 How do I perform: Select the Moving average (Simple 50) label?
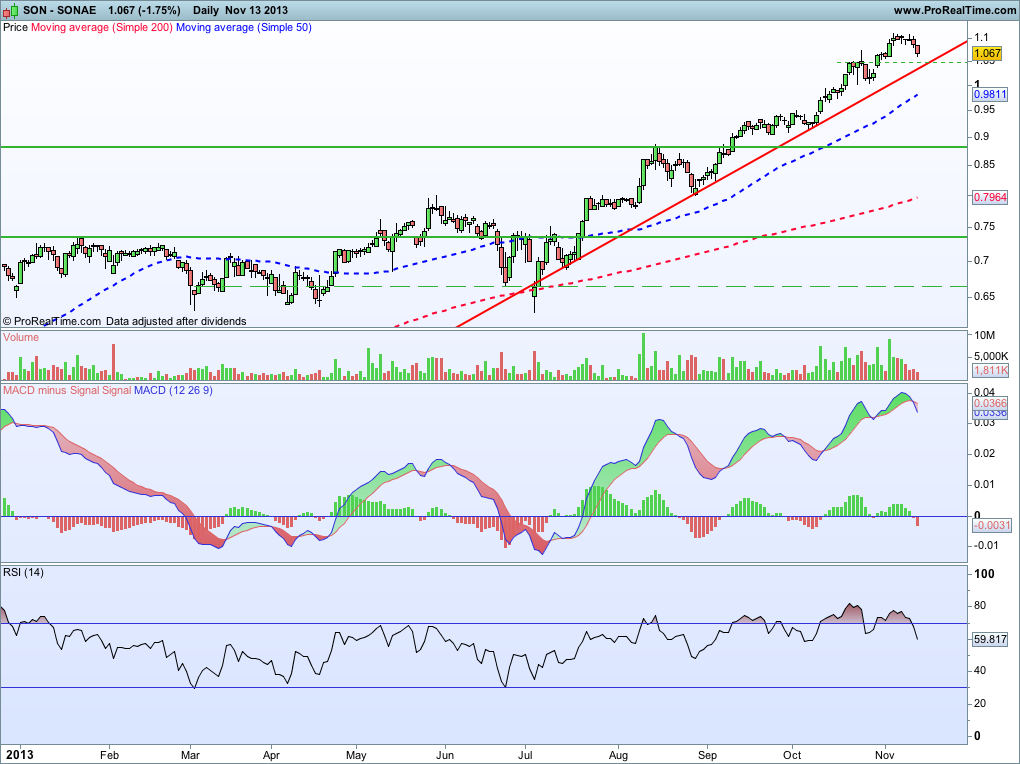click(x=244, y=27)
